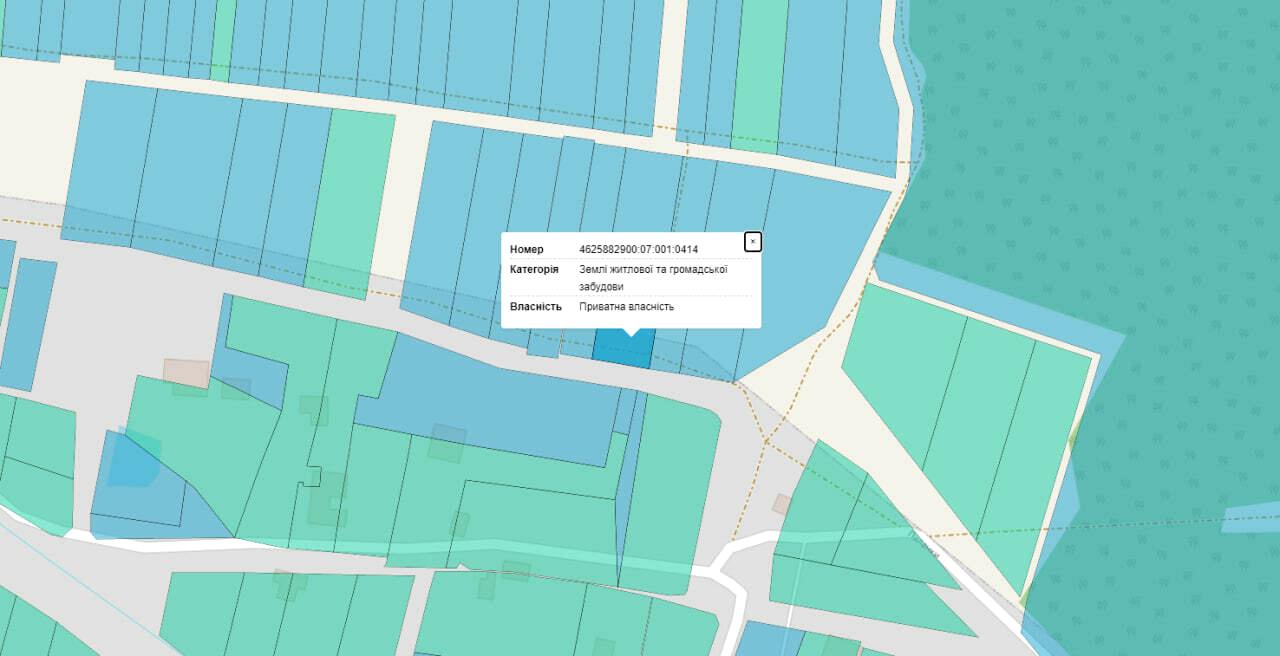Screen dimensions: 1280x656
Task: Click small tan building near path junction
Action: pos(781,504)
